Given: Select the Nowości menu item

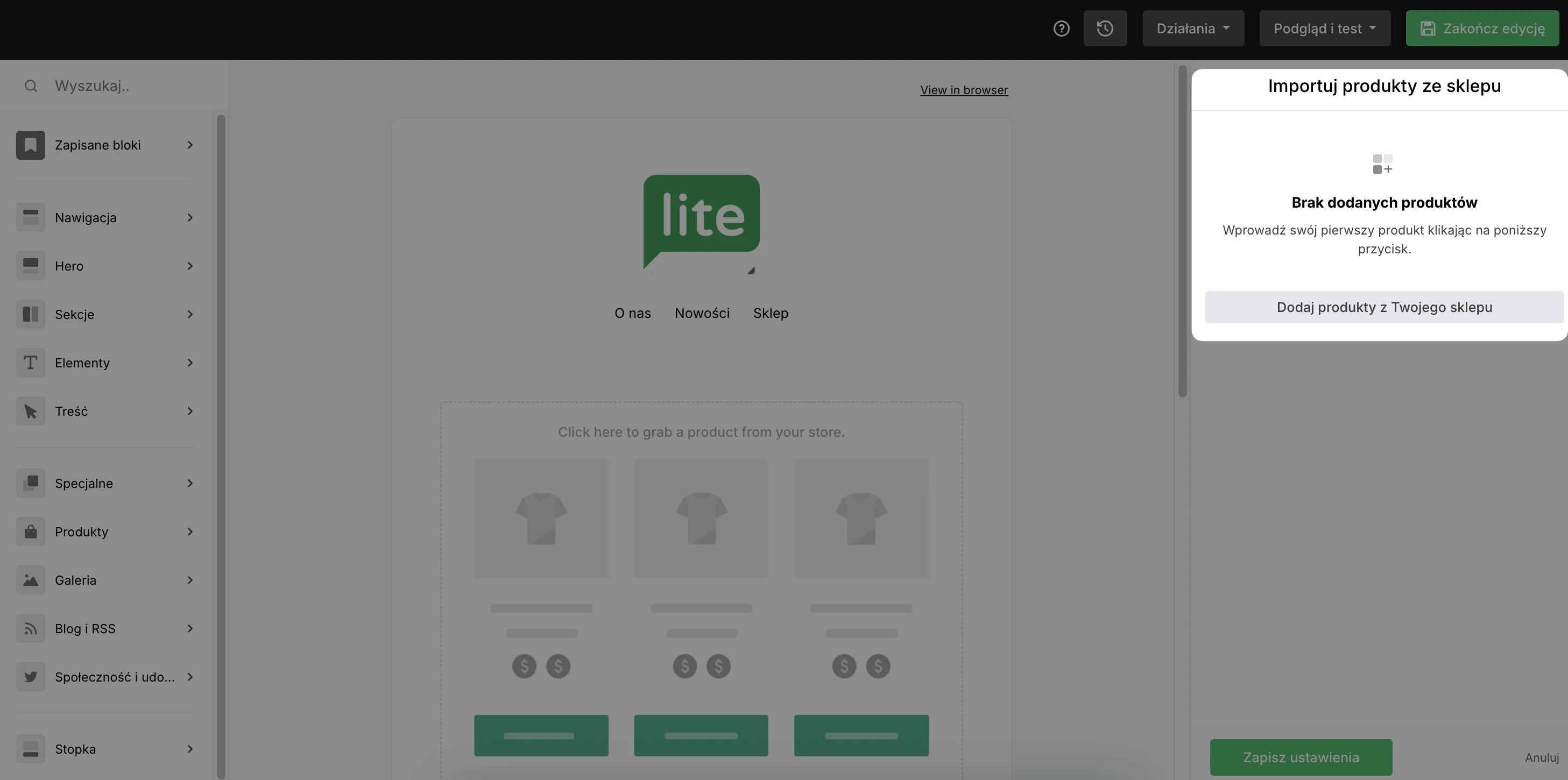Looking at the screenshot, I should (702, 313).
